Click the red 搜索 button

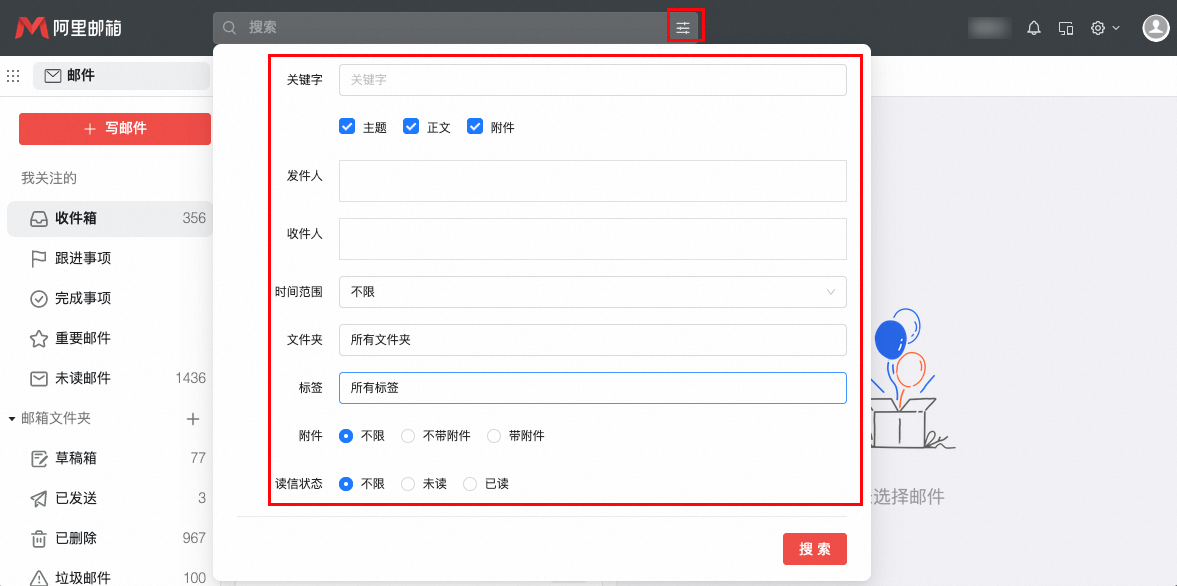[814, 549]
